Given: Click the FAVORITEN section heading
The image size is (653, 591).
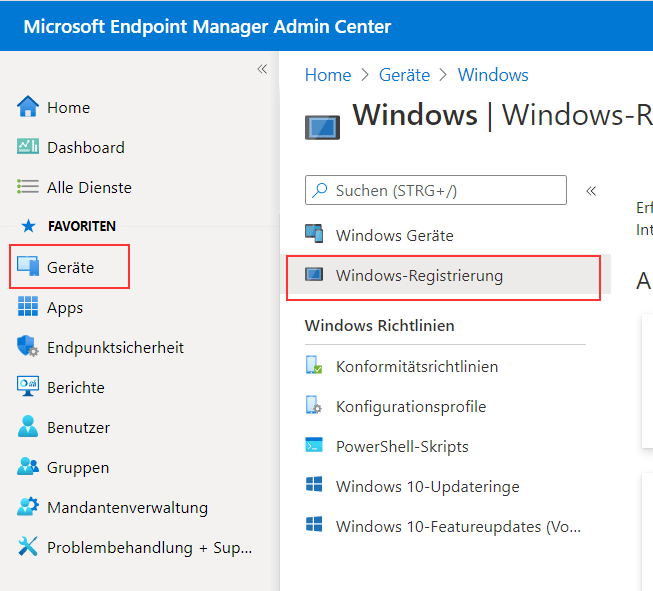Looking at the screenshot, I should tap(82, 226).
